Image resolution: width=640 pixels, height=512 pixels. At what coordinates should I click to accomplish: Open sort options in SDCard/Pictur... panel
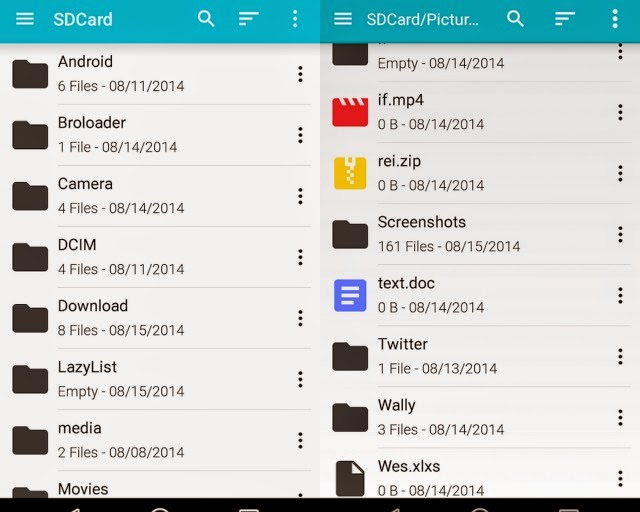point(565,19)
